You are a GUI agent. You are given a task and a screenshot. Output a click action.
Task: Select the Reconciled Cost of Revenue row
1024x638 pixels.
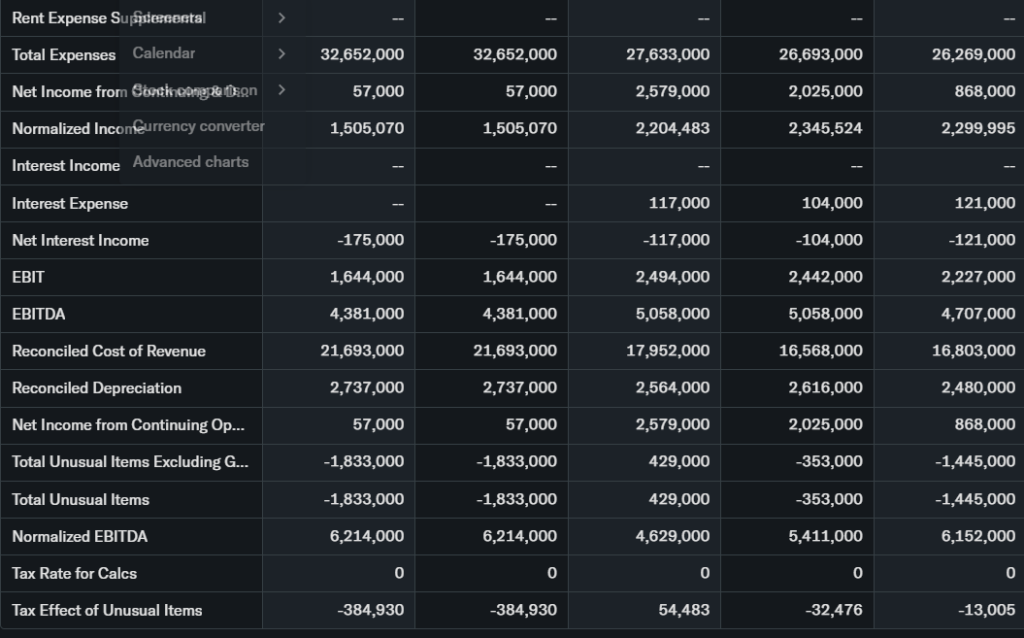coord(108,351)
